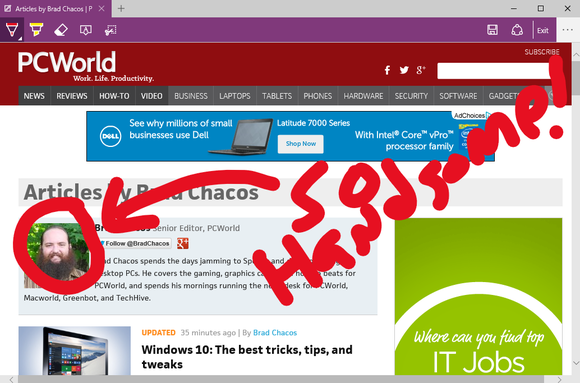Viewport: 580px width, 383px height.
Task: Click Shop Now in Dell ad
Action: 301,144
